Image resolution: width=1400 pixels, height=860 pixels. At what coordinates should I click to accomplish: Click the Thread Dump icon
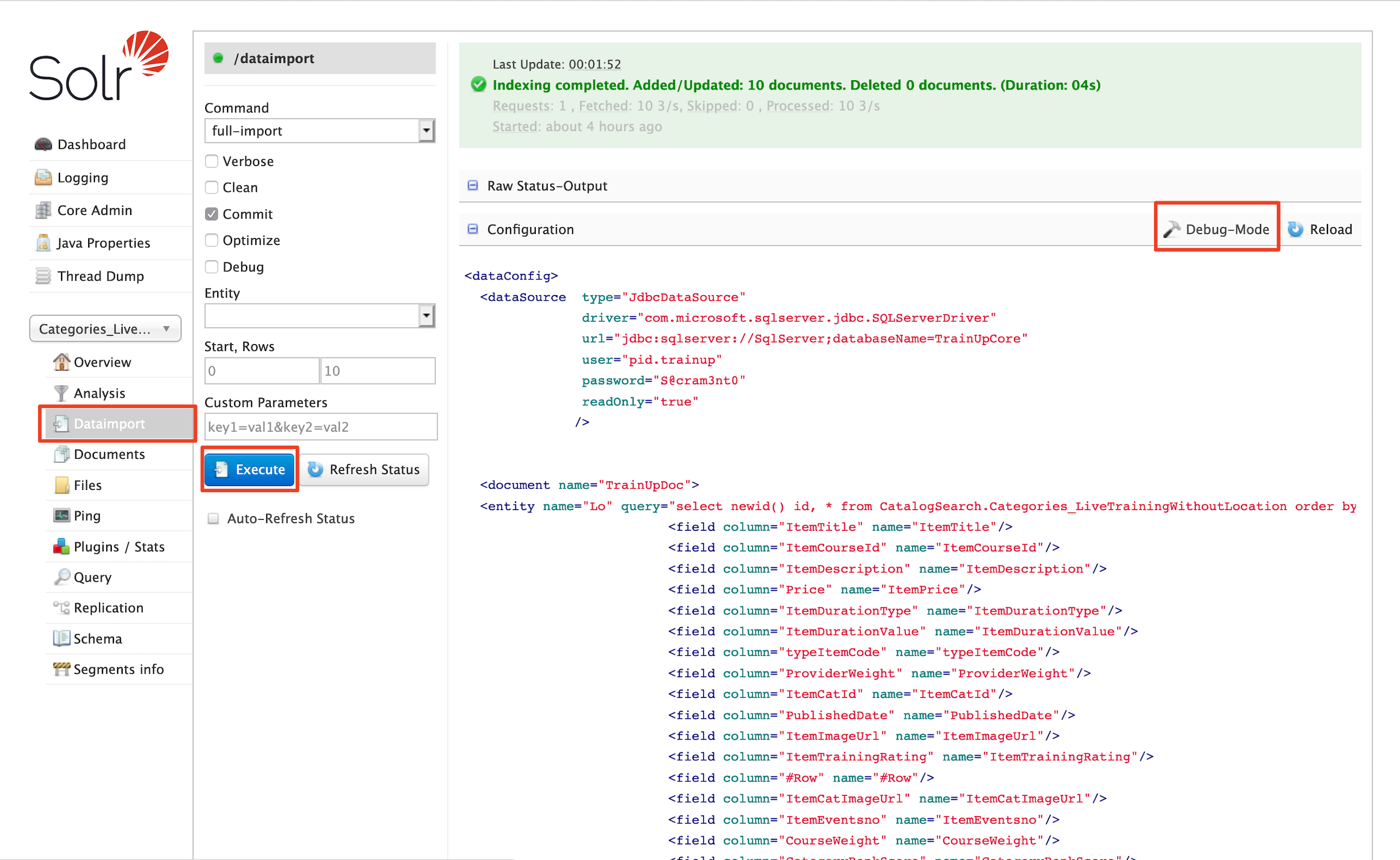tap(43, 276)
